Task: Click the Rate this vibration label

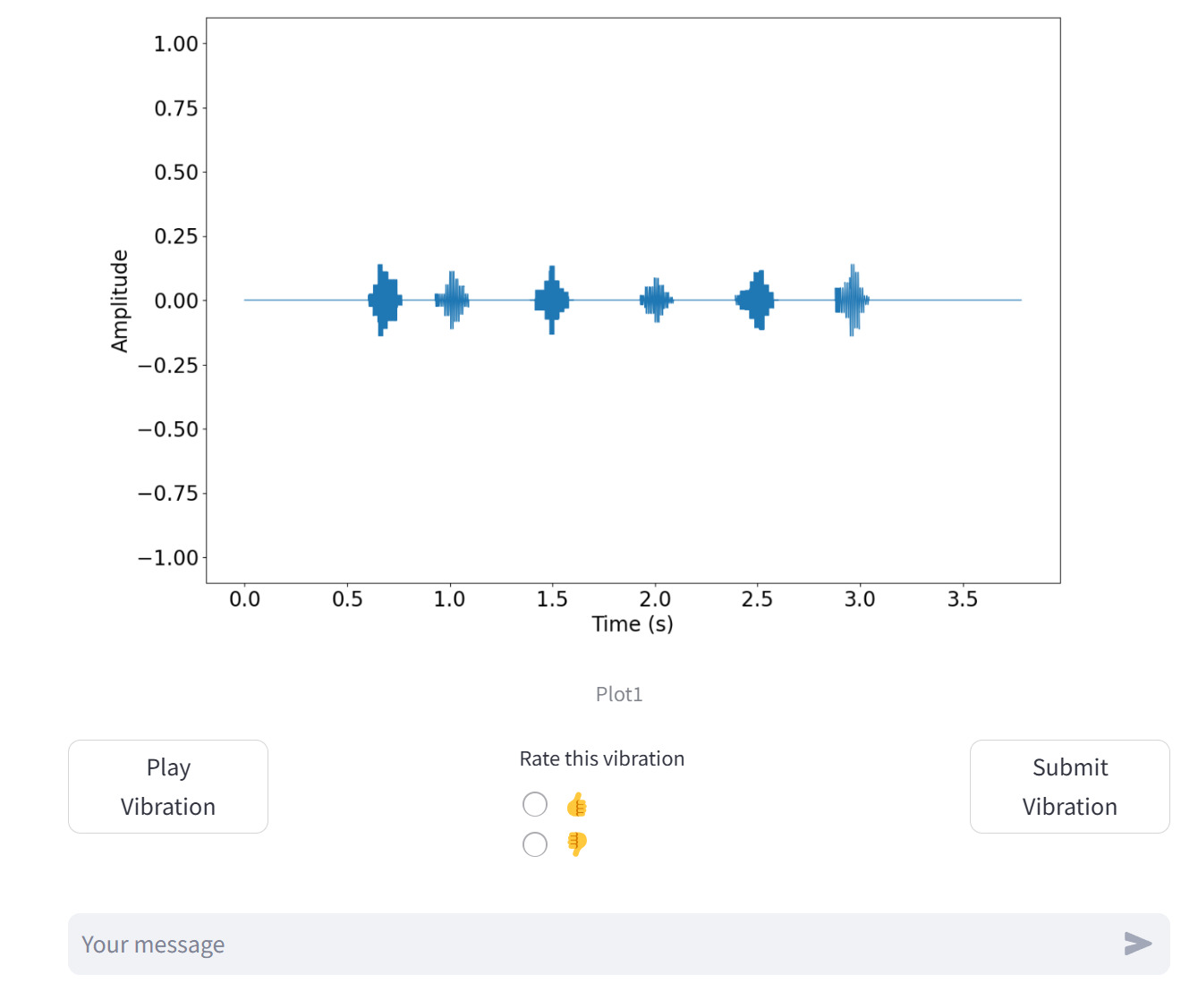Action: [602, 758]
